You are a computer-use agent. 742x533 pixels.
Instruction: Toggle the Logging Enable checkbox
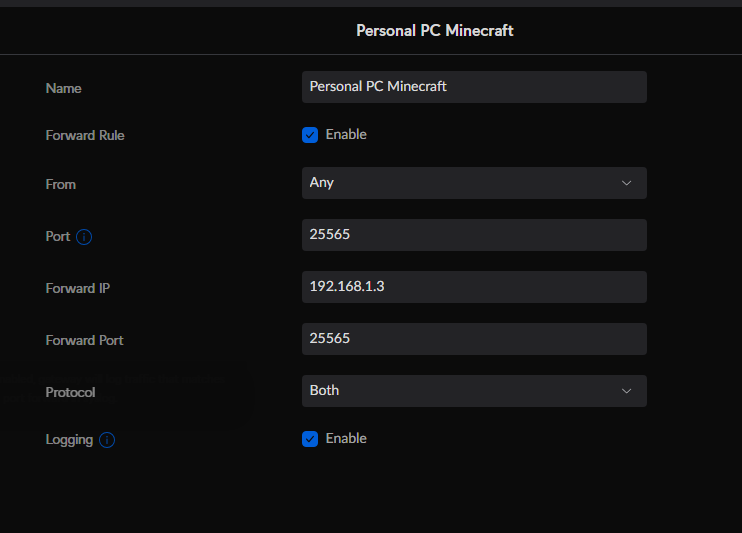[x=310, y=439]
